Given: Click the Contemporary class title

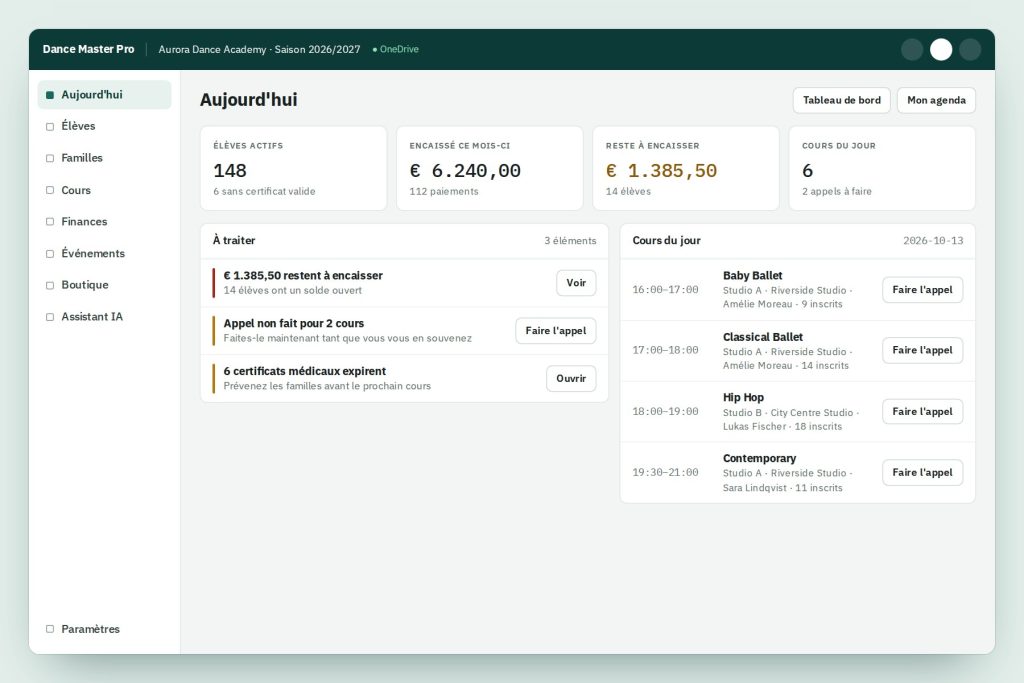Looking at the screenshot, I should (x=760, y=458).
